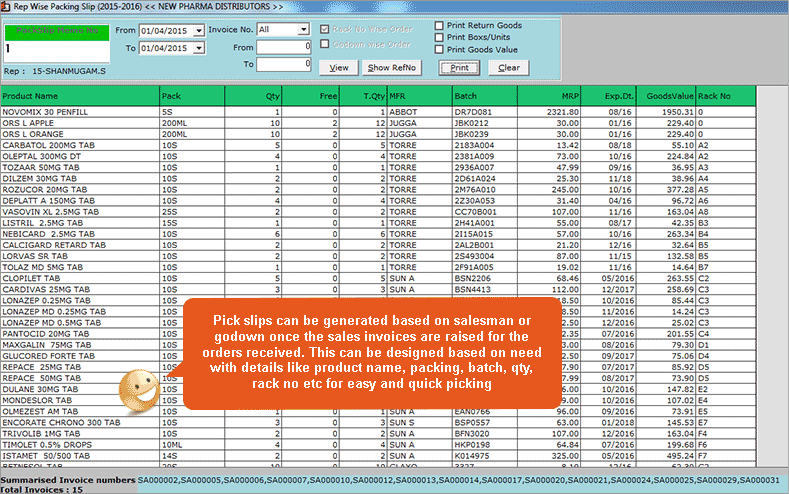This screenshot has width=789, height=494.
Task: Check the Print Goods Value option
Action: coord(440,49)
